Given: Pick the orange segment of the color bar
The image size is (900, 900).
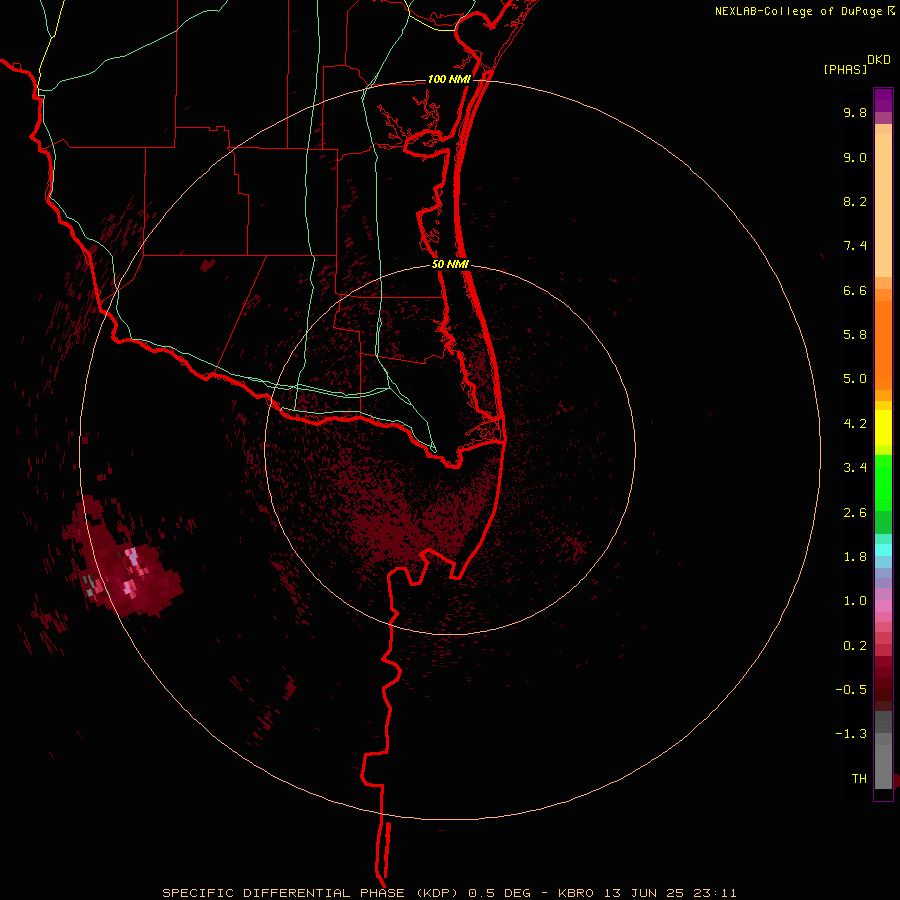Looking at the screenshot, I should click(883, 344).
